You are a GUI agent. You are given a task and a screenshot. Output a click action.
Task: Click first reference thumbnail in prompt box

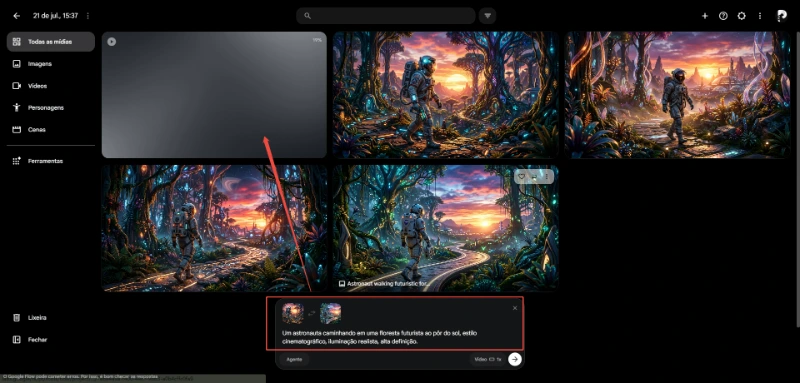coord(293,313)
